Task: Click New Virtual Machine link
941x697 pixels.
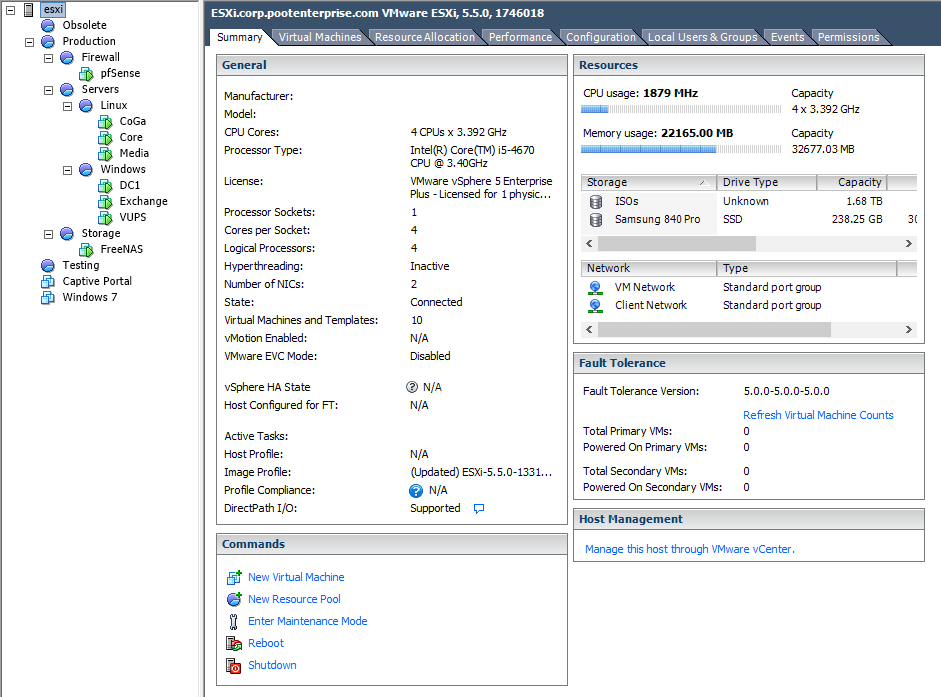Action: click(x=296, y=577)
